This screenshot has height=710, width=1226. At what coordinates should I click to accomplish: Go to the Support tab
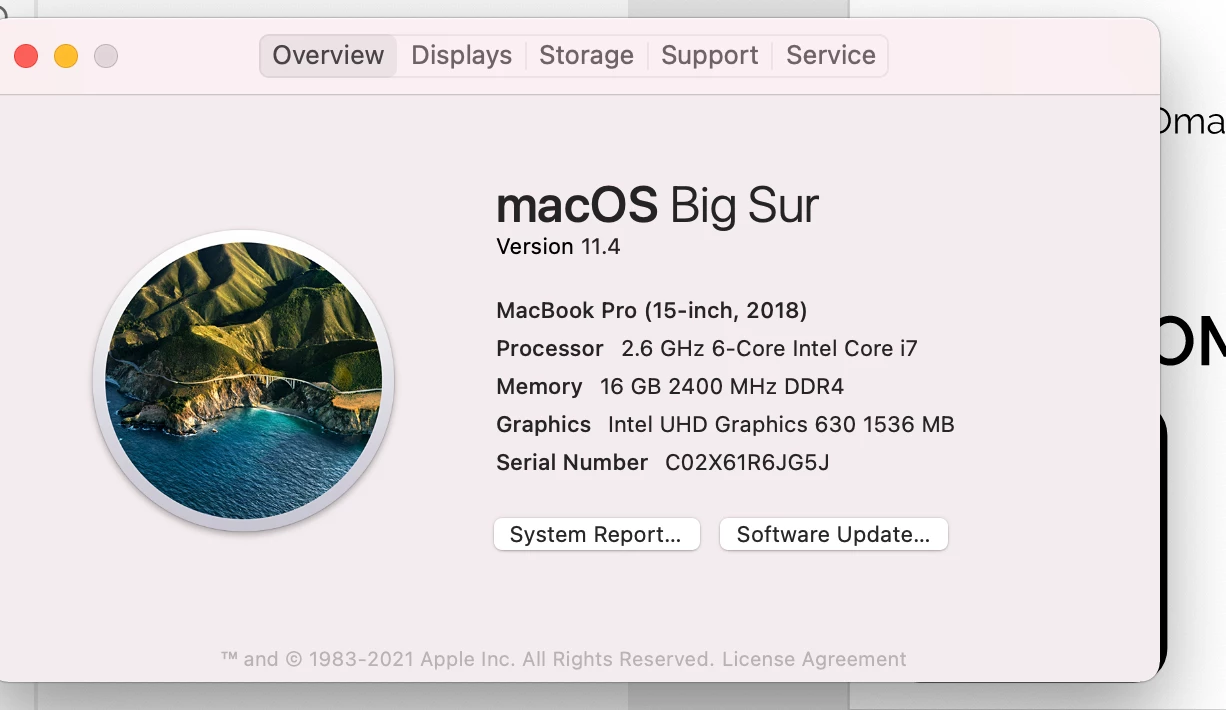pyautogui.click(x=709, y=55)
